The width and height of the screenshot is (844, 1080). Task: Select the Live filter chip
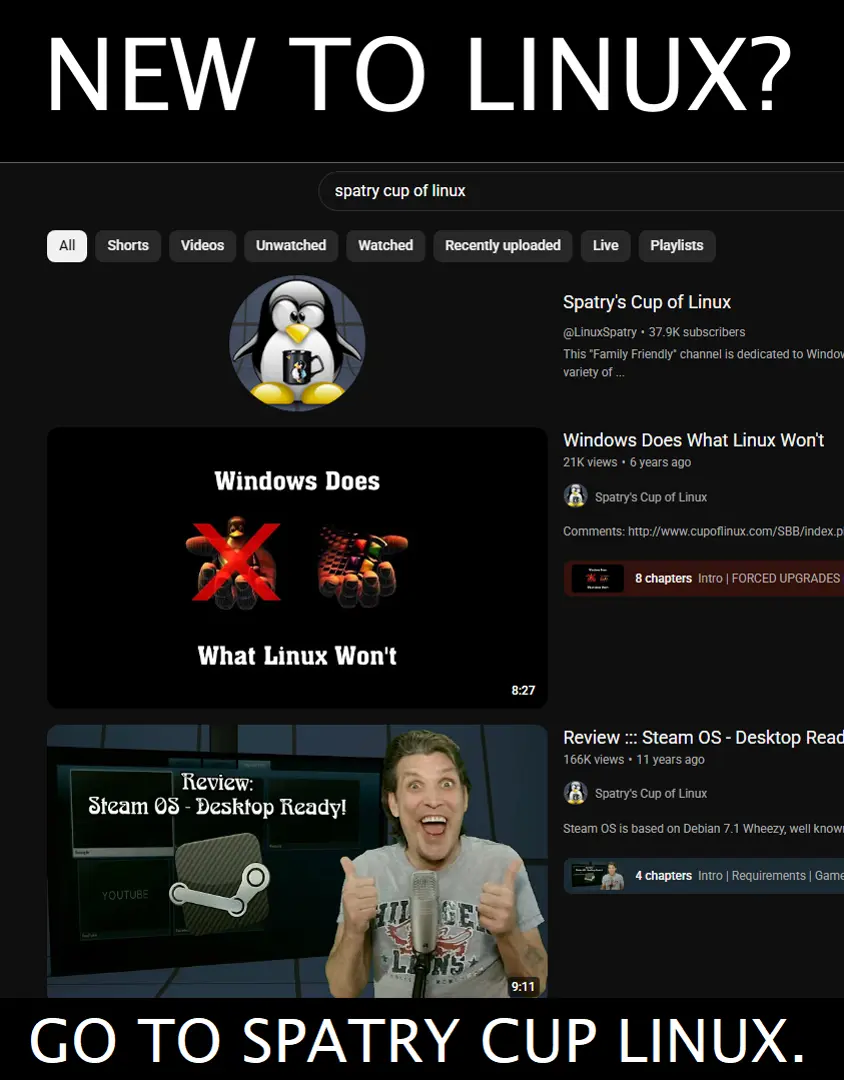tap(605, 246)
